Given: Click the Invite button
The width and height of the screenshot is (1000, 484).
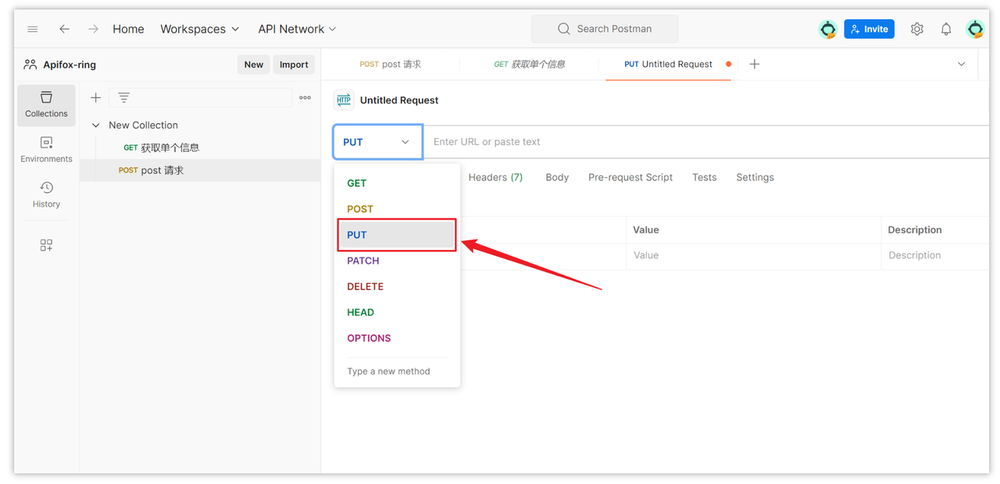Looking at the screenshot, I should pos(868,29).
